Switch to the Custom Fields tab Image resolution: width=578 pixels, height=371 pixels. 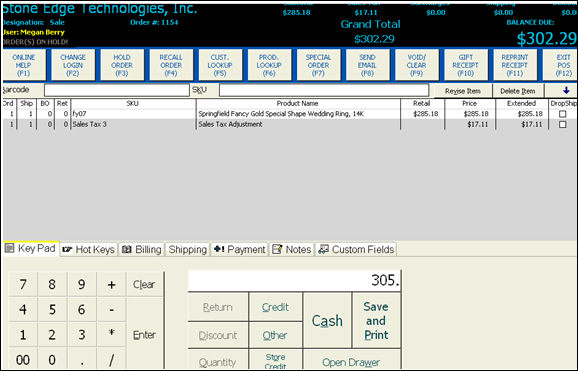(x=356, y=250)
